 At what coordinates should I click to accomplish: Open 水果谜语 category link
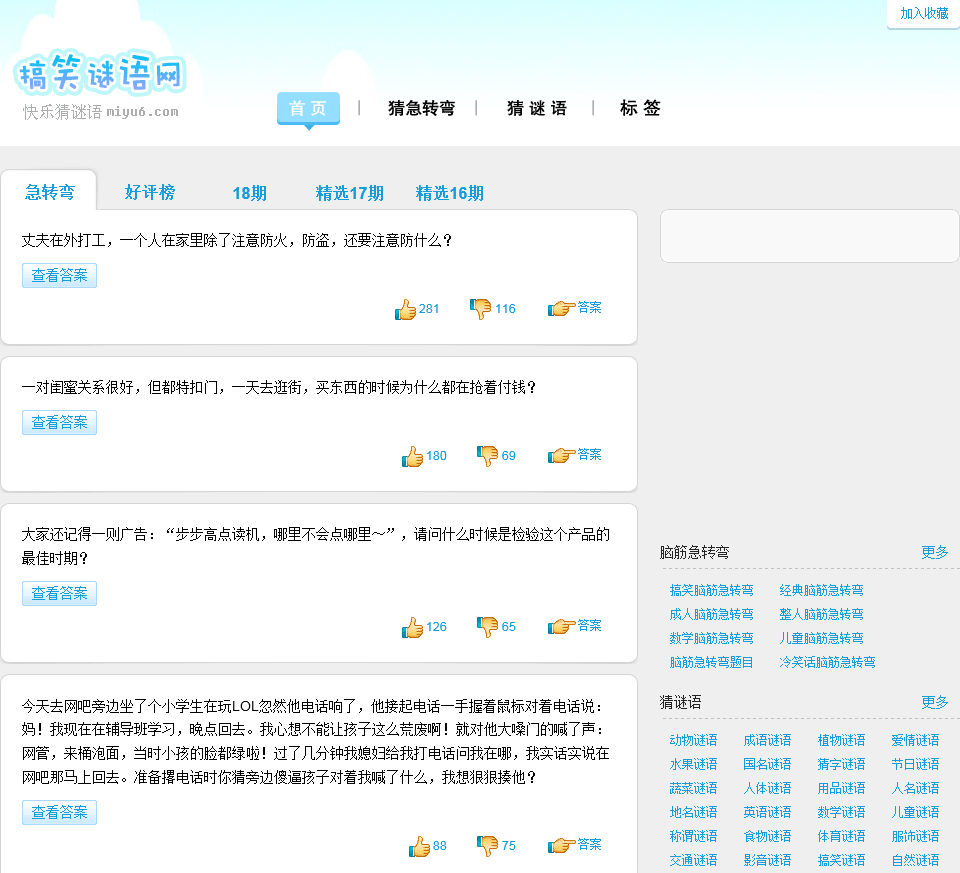coord(694,764)
